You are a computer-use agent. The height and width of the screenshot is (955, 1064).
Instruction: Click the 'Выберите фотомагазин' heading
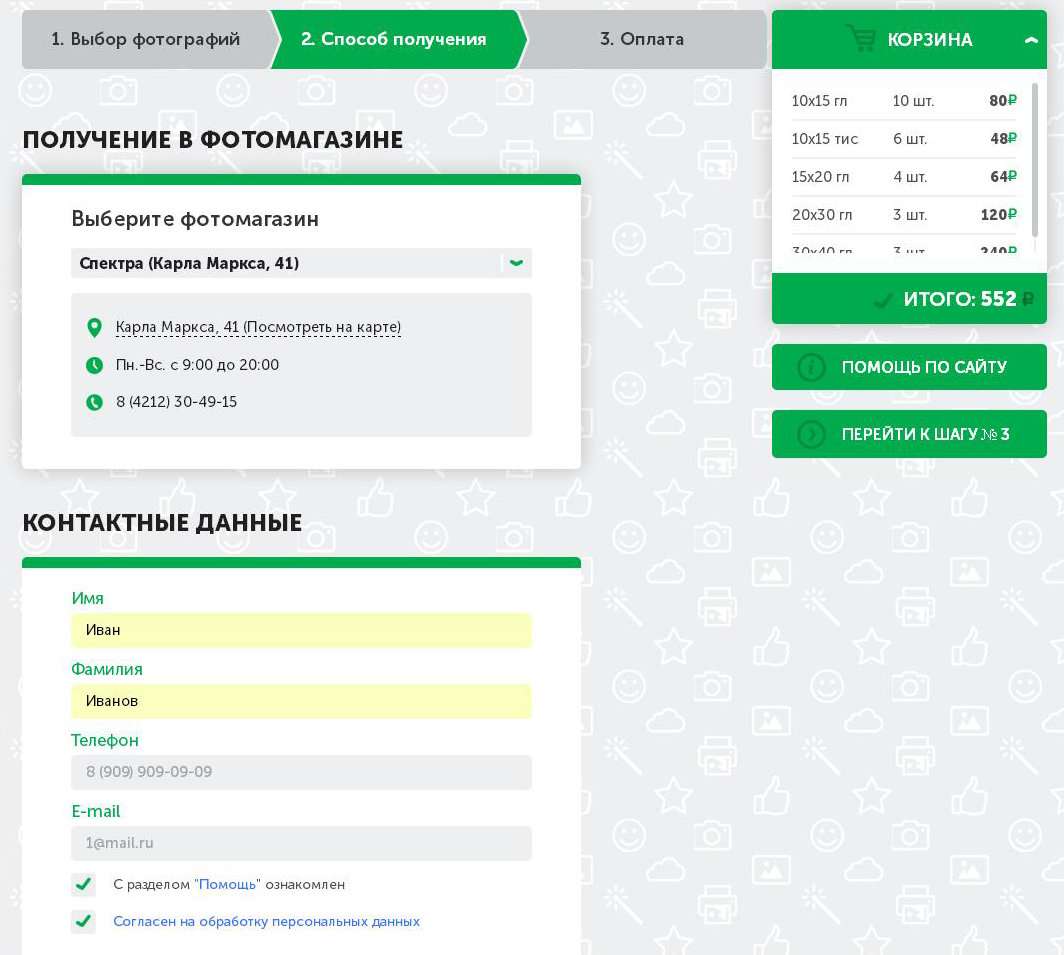(x=195, y=219)
